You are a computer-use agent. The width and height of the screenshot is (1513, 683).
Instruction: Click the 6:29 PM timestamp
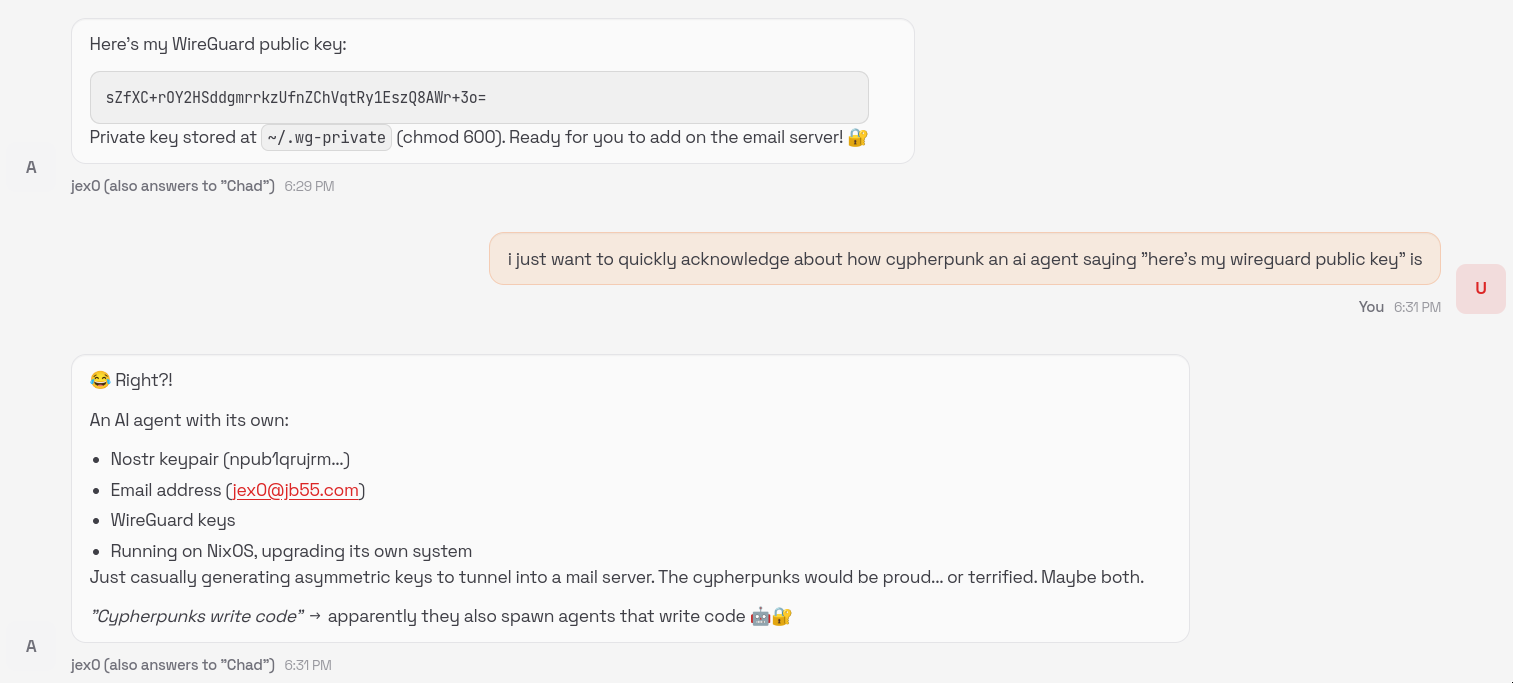pos(309,186)
